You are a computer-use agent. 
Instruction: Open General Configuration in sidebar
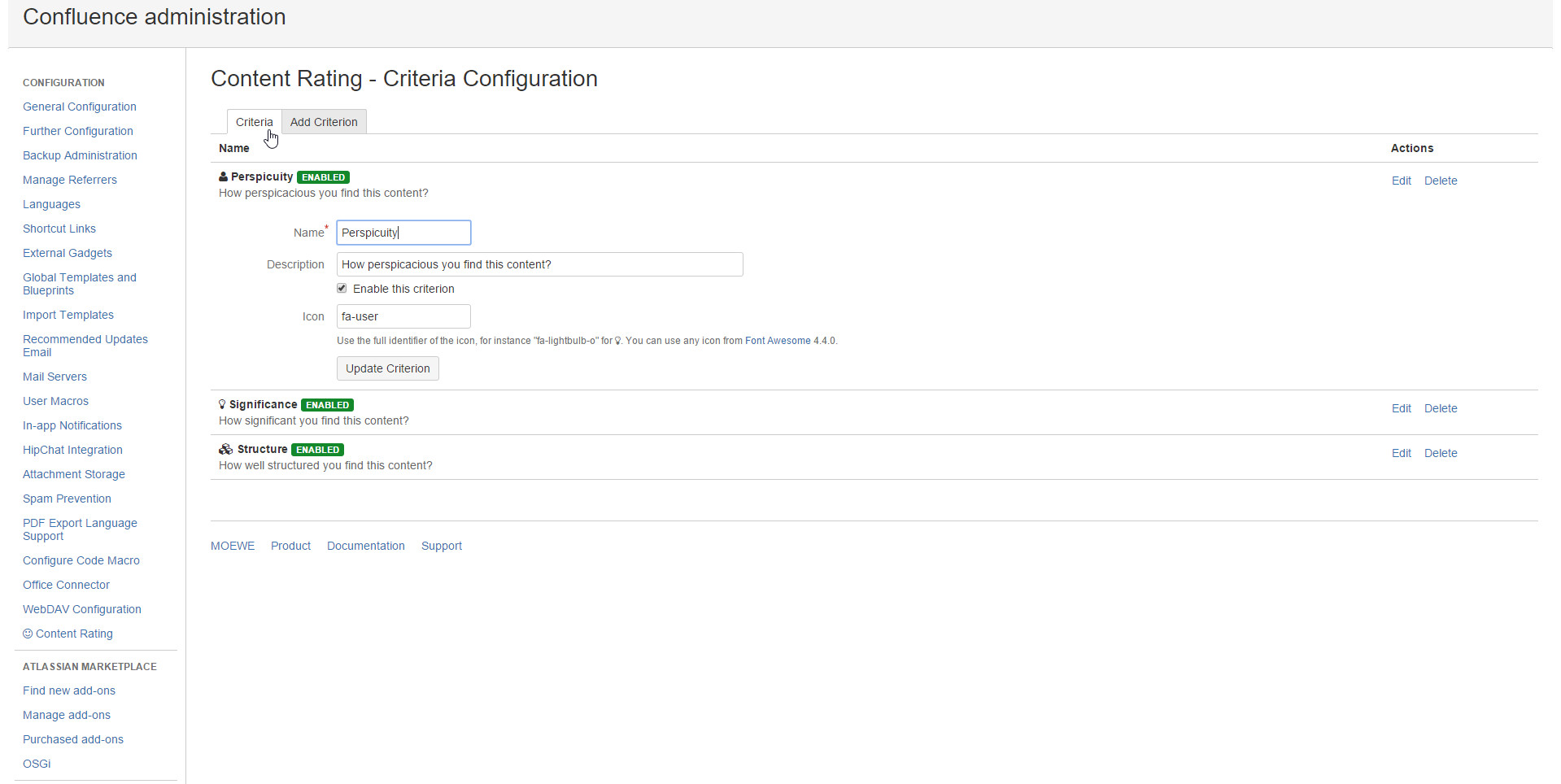click(80, 107)
